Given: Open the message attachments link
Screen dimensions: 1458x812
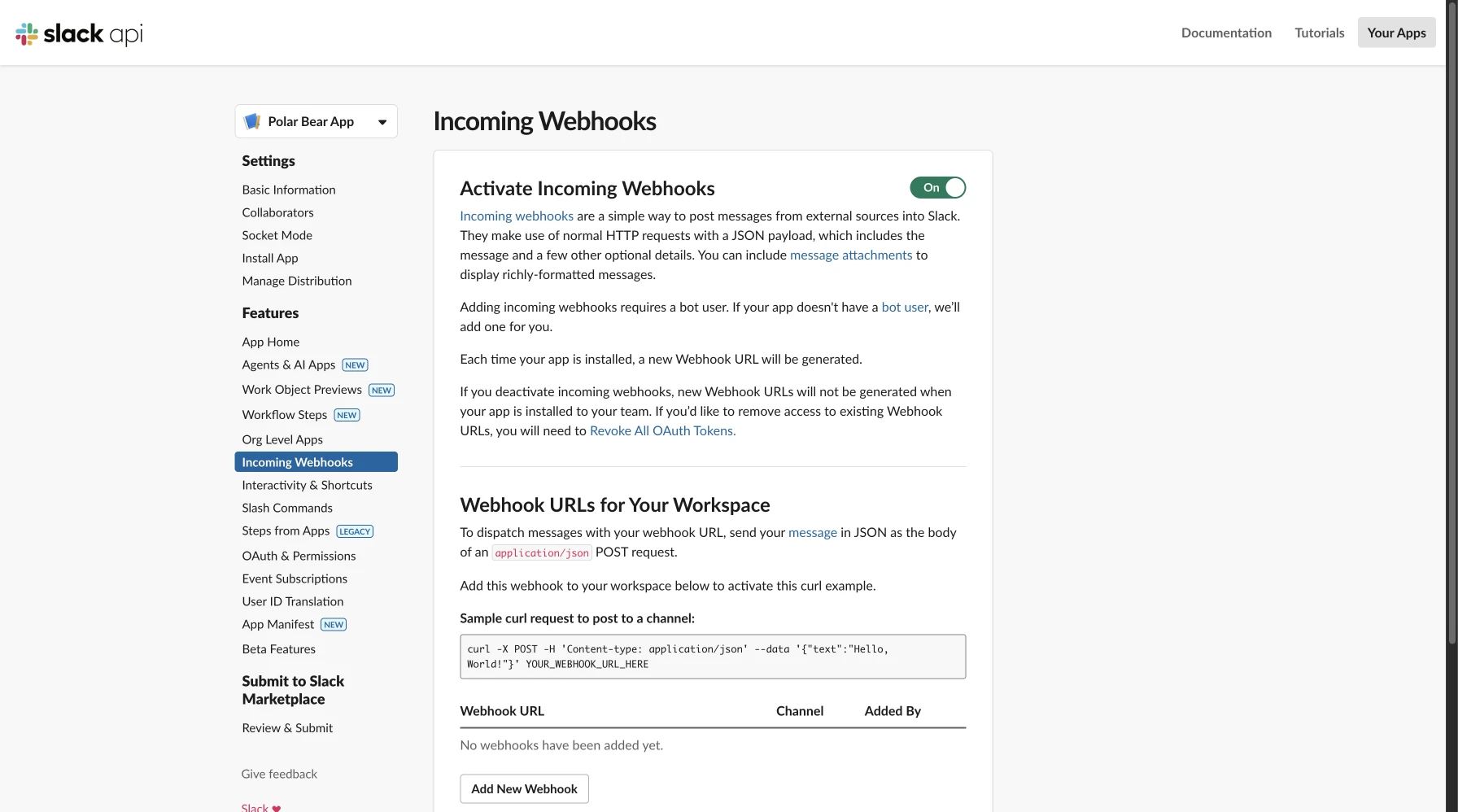Looking at the screenshot, I should (x=851, y=255).
